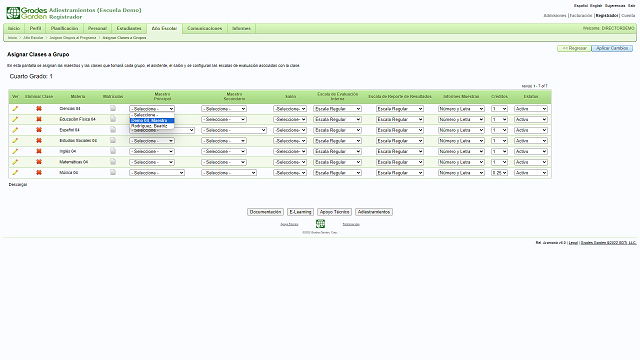Open the Matrículas document icon for Estudios Sociales 04
Viewport: 640px width, 360px height.
(x=113, y=140)
